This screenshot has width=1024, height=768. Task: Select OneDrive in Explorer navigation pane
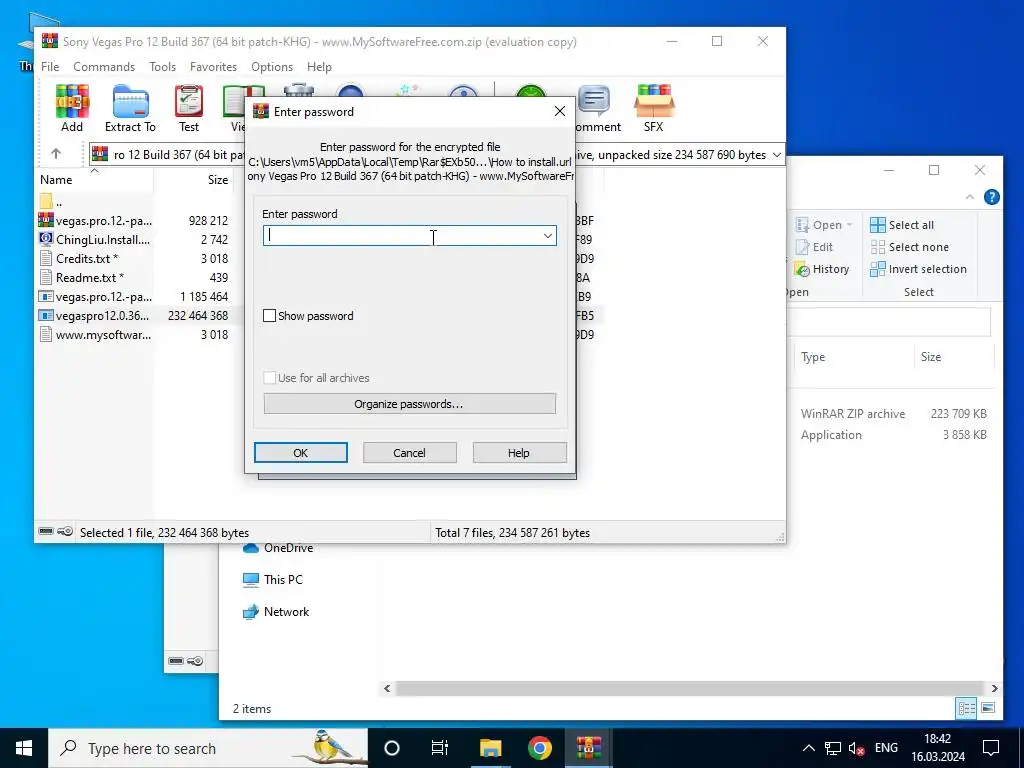(x=278, y=548)
